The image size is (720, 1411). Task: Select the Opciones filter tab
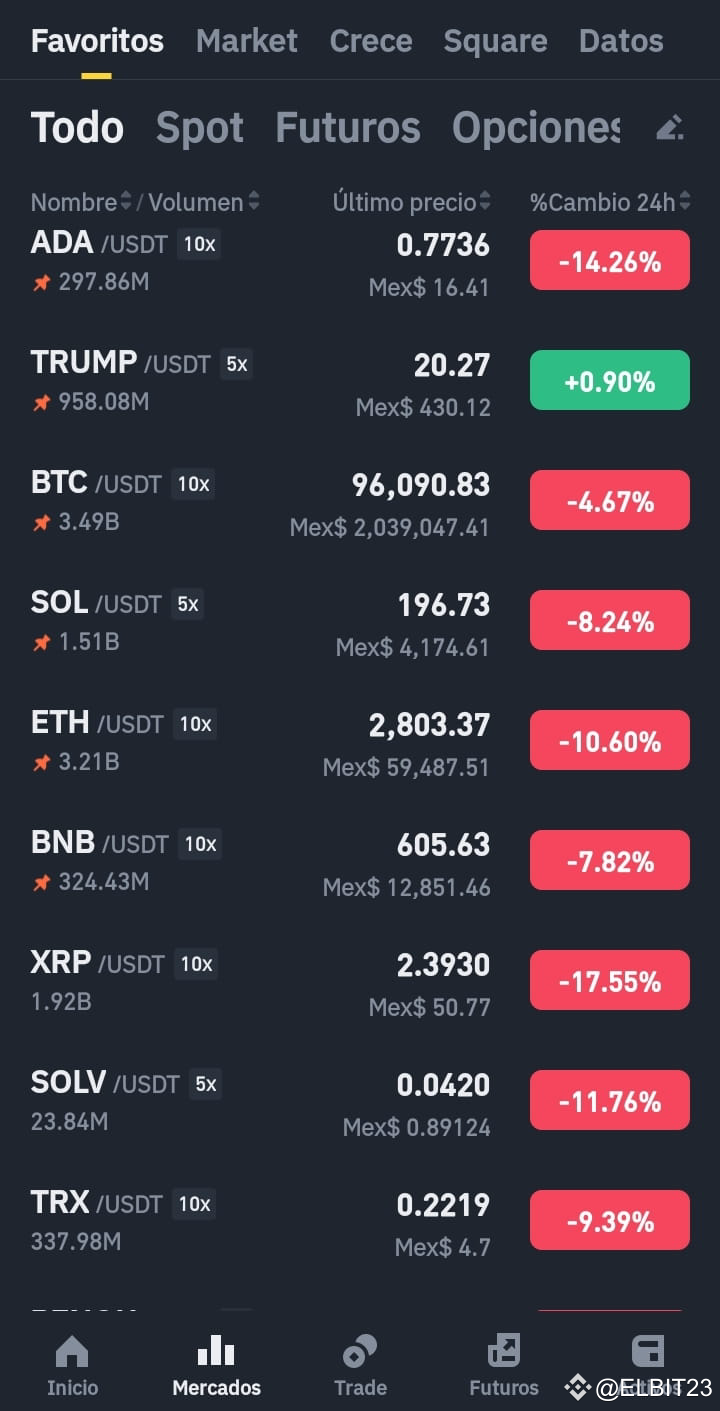tap(536, 128)
